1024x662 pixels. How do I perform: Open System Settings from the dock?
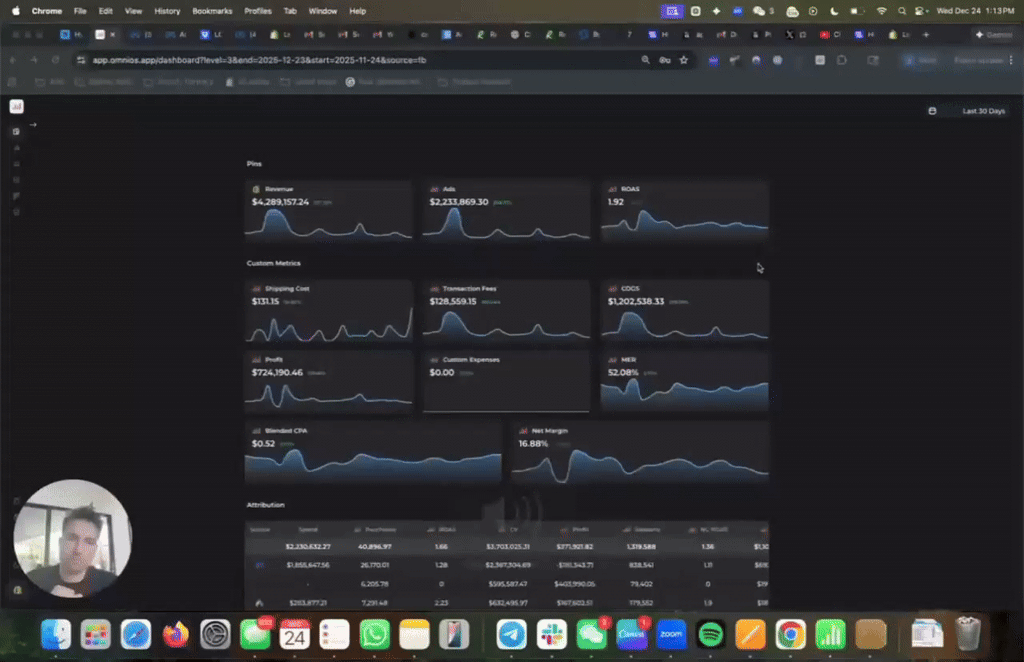[x=215, y=635]
